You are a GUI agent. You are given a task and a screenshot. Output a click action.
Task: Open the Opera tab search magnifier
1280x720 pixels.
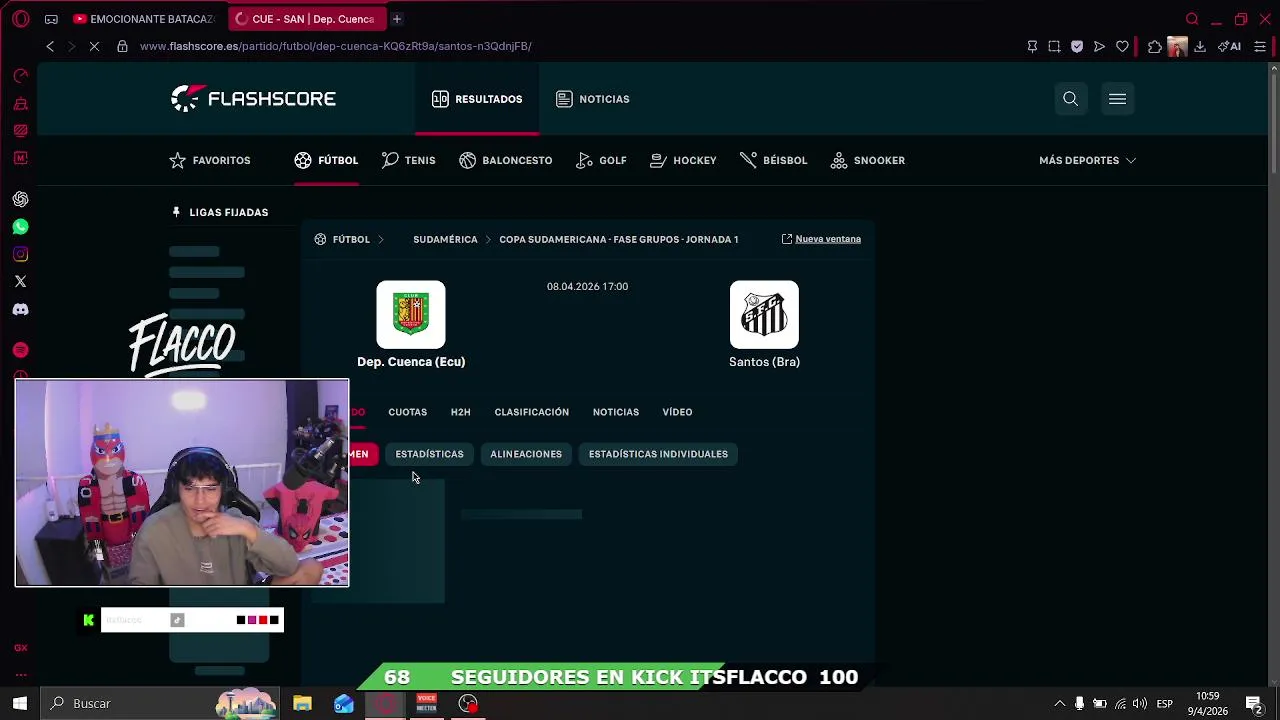click(1192, 19)
